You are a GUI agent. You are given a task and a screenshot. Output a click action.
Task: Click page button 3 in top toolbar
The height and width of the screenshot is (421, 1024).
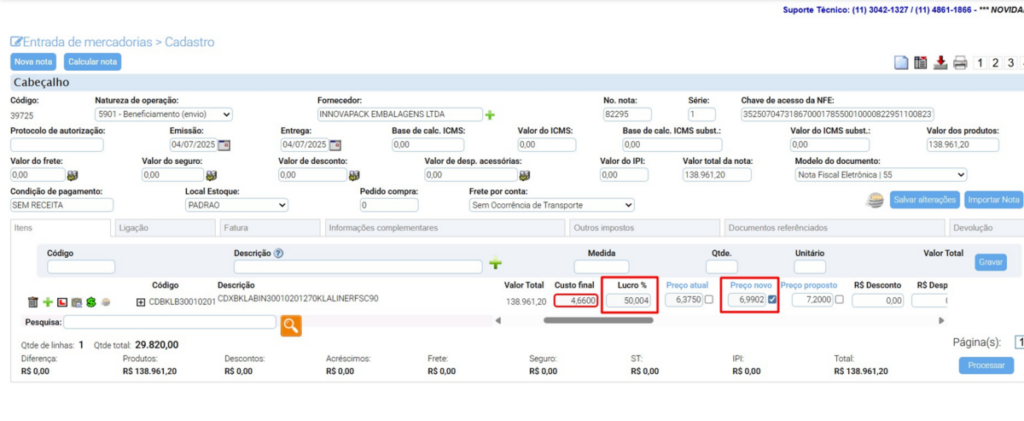(1011, 63)
